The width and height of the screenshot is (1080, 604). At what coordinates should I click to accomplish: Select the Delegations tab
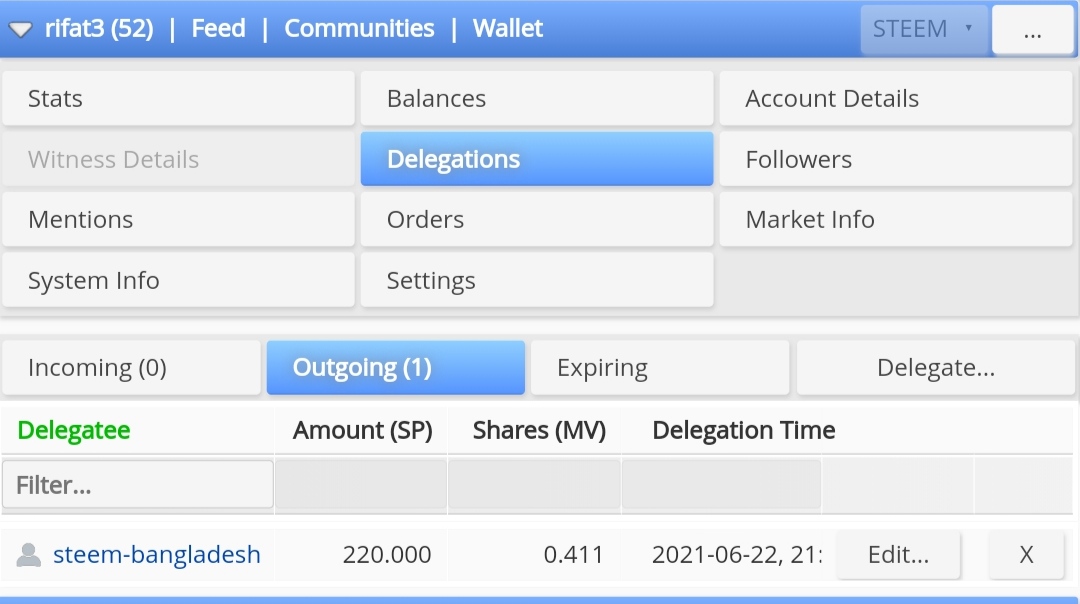[x=537, y=159]
